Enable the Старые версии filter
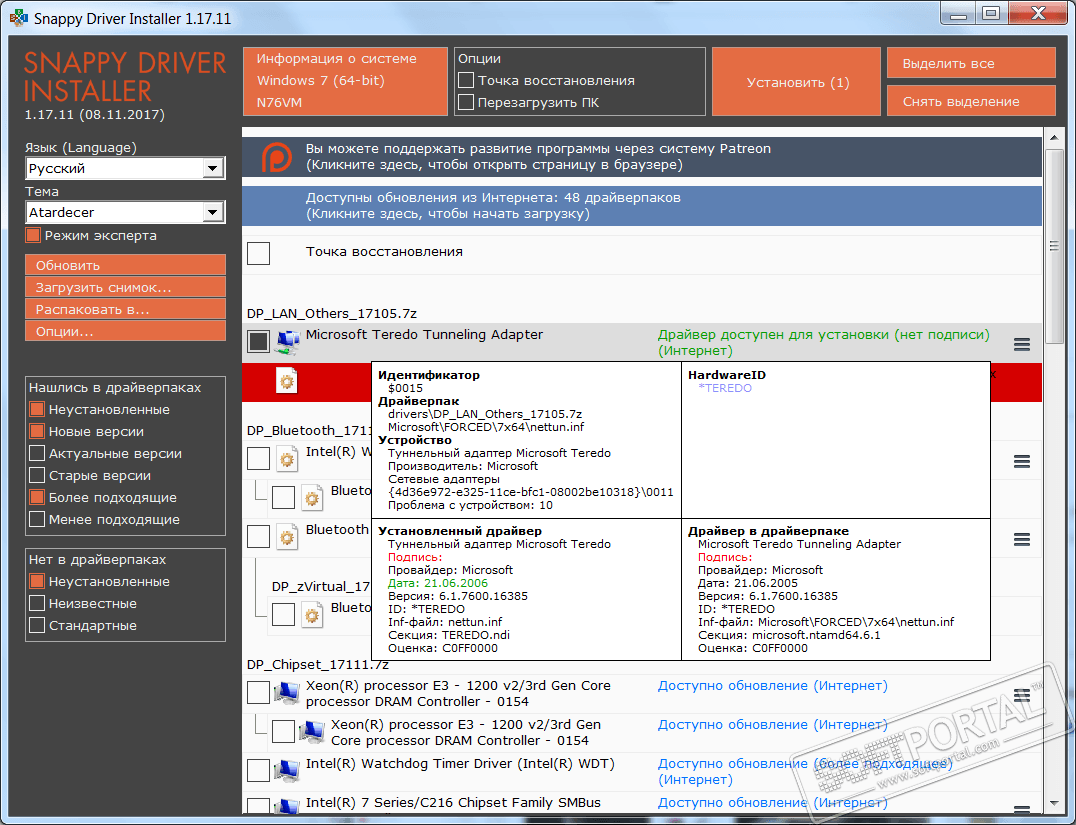Screen dimensions: 1076x825 tap(37, 476)
